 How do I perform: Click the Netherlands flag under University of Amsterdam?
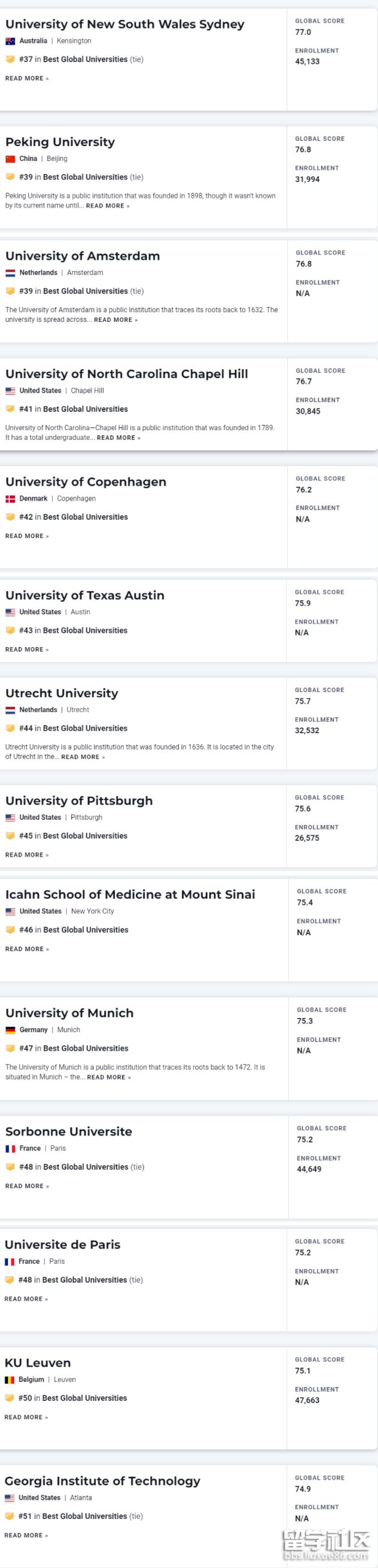click(x=10, y=273)
